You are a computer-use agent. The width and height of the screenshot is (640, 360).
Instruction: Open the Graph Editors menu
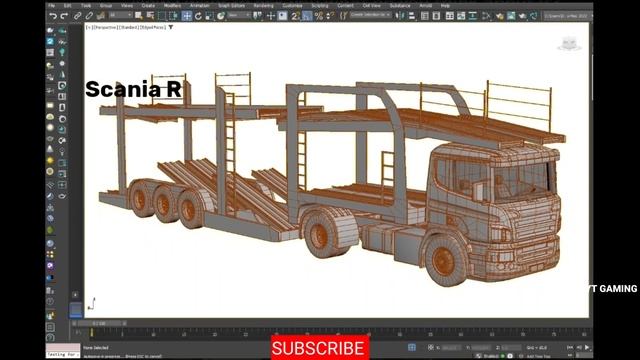point(231,6)
